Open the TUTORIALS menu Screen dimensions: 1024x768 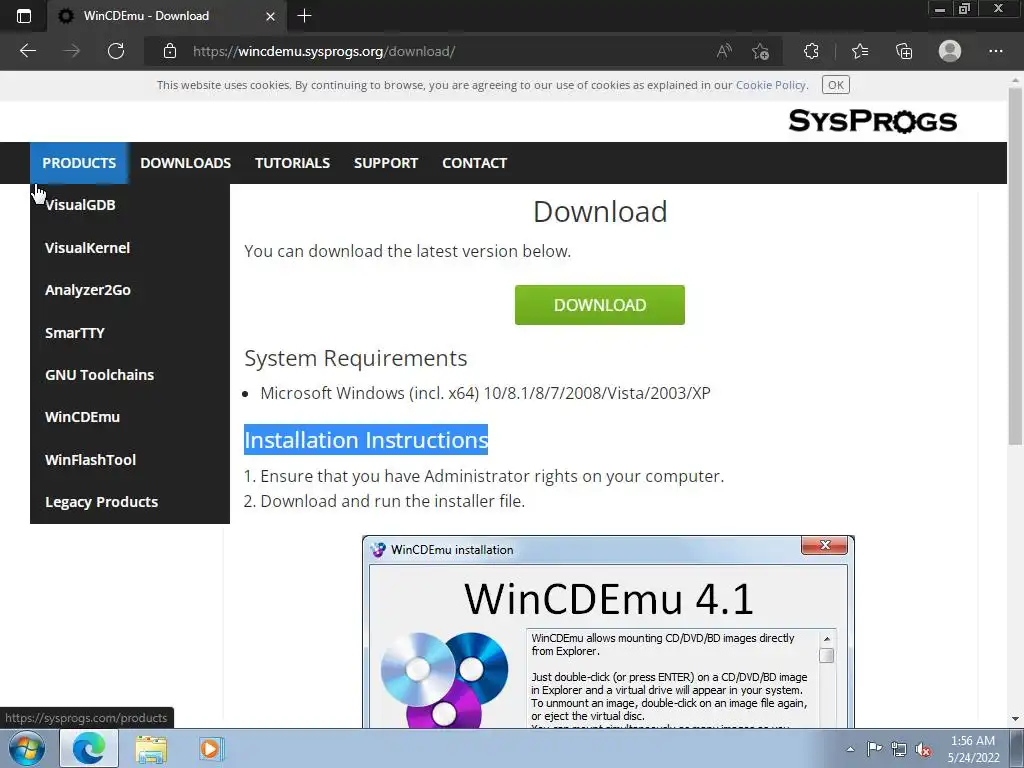tap(293, 163)
